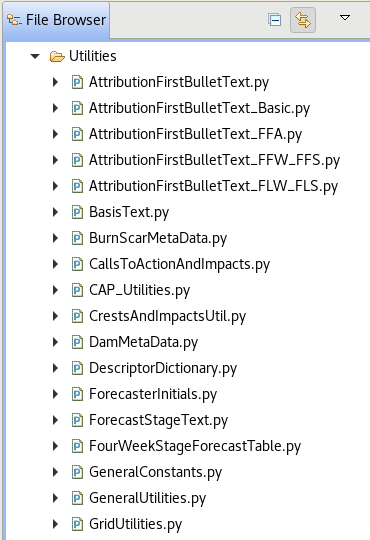Click the Python icon of BurnScarMetaData.py

(77, 238)
